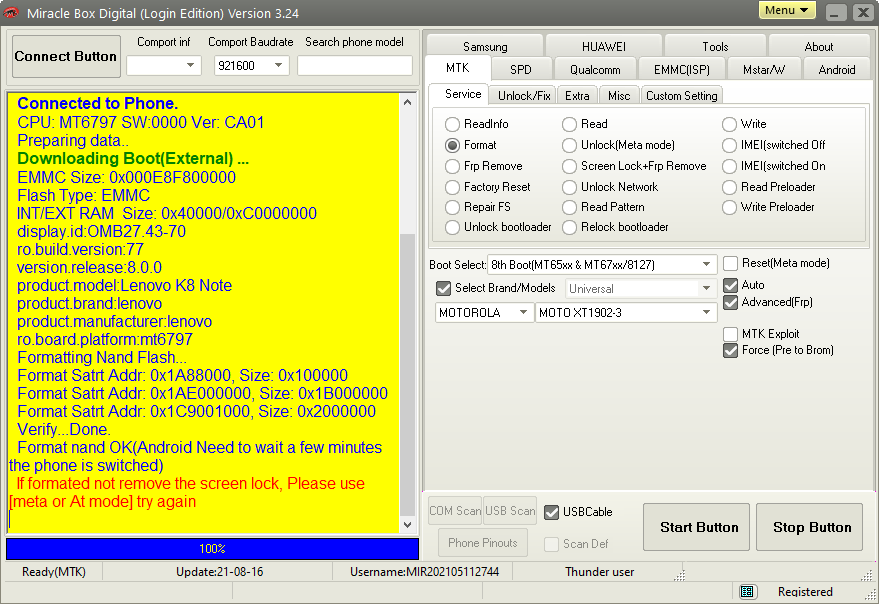Screen dimensions: 879x604
Task: Open the Comport Baudrate 921600 dropdown
Action: coord(252,66)
